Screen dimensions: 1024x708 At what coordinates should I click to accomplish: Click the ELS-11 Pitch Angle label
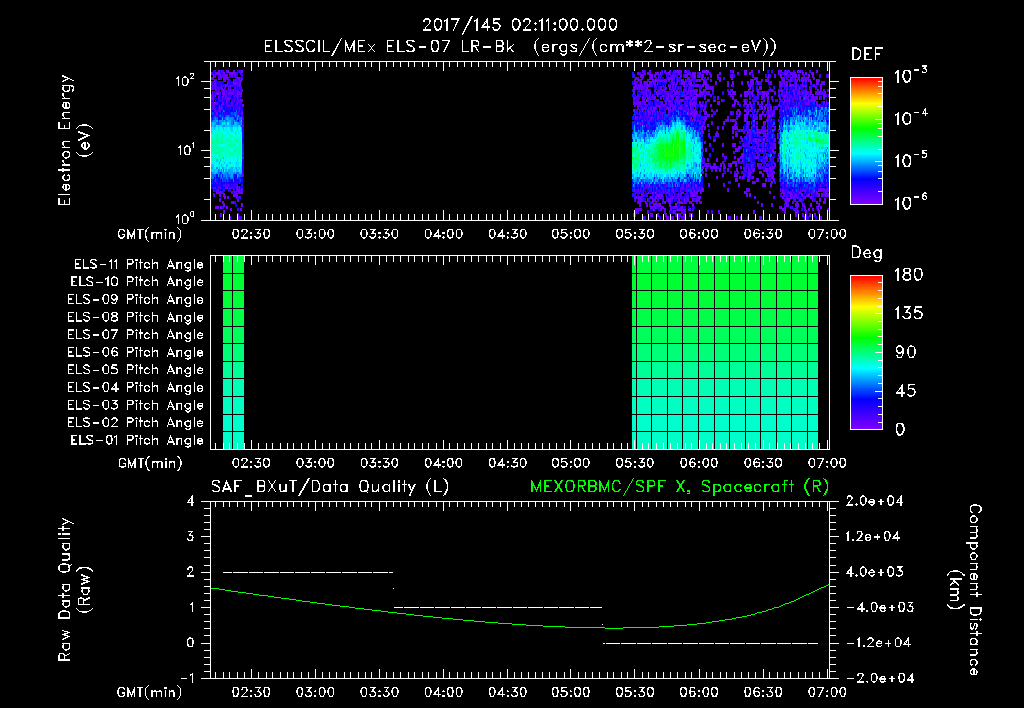point(138,265)
